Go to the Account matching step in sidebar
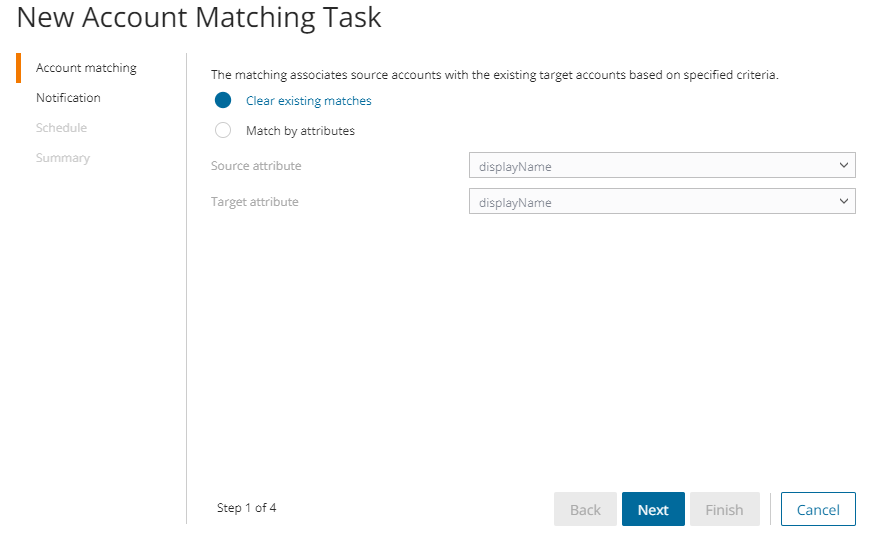This screenshot has width=877, height=540. pyautogui.click(x=86, y=68)
